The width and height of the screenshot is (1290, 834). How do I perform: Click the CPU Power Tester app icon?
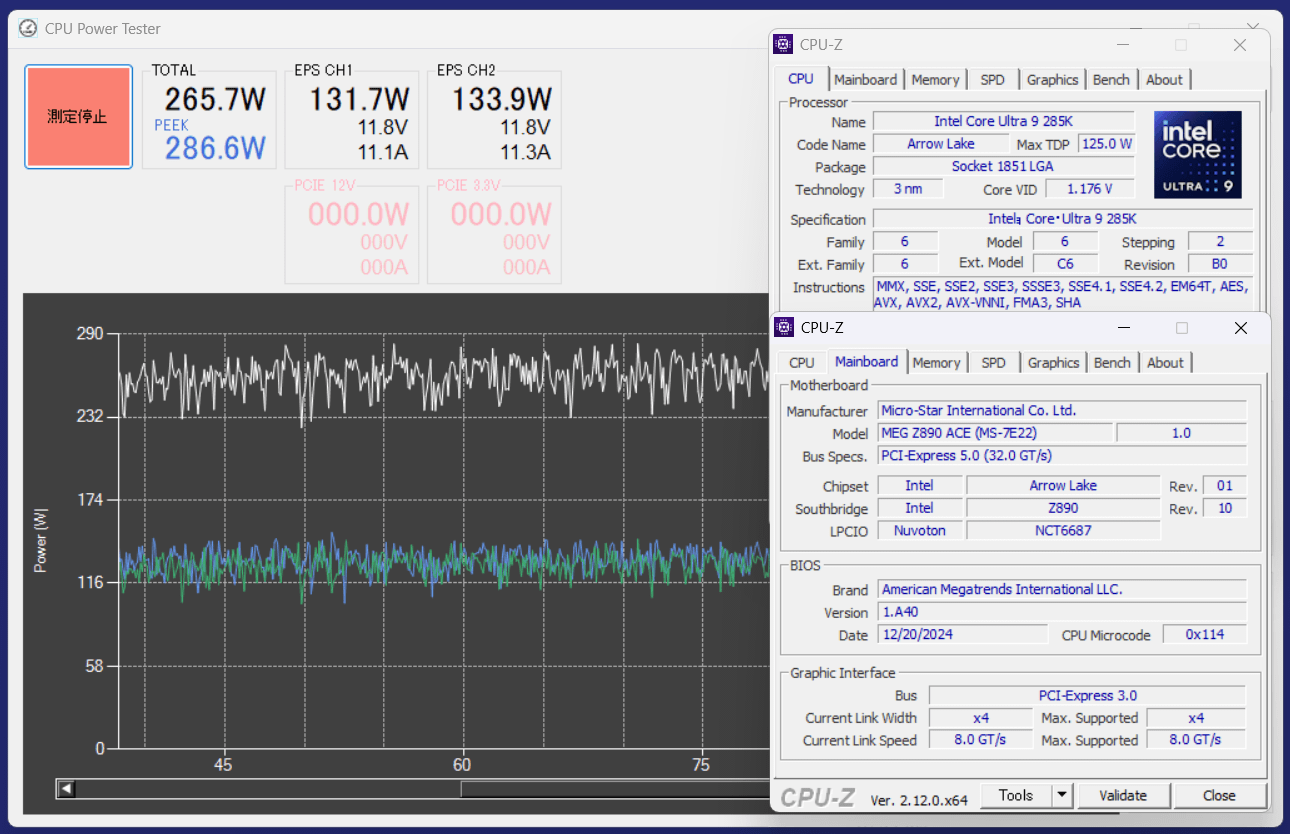(x=28, y=29)
